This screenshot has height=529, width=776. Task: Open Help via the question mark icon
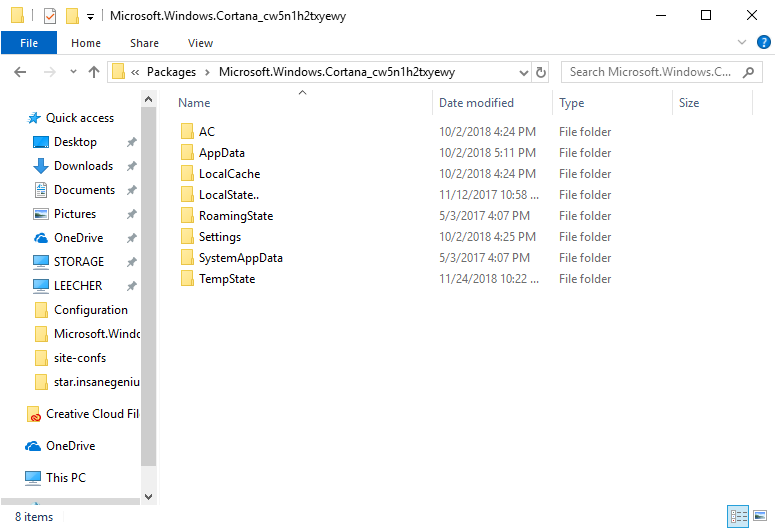[x=763, y=43]
